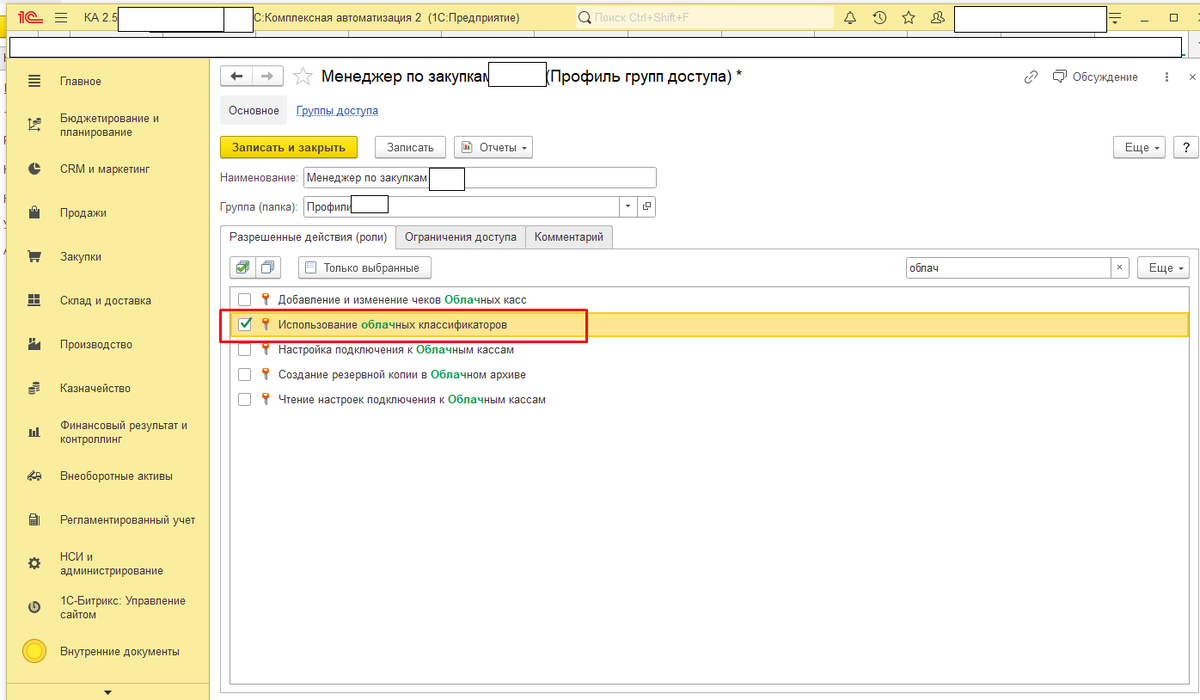Add this profile to favorites star

coord(303,76)
